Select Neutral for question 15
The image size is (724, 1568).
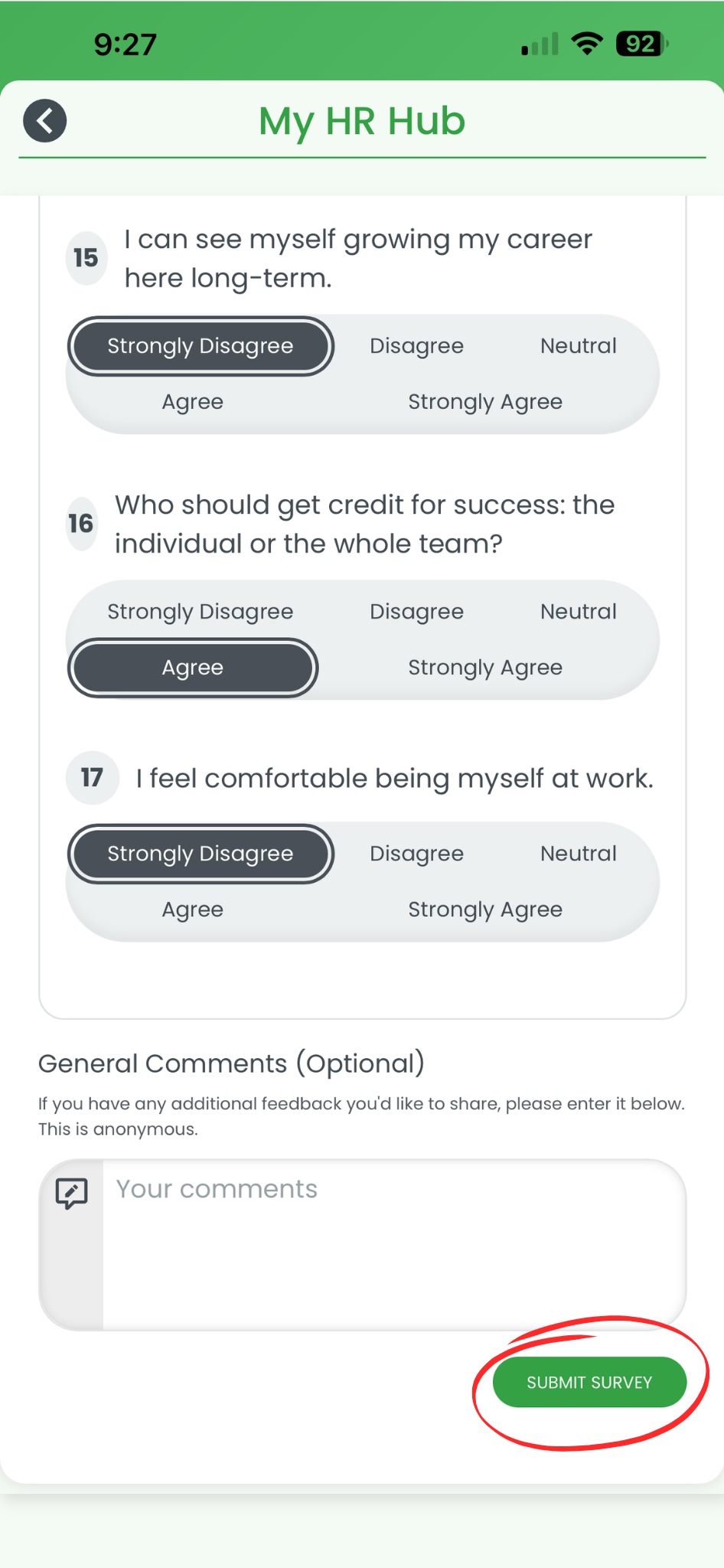[579, 345]
